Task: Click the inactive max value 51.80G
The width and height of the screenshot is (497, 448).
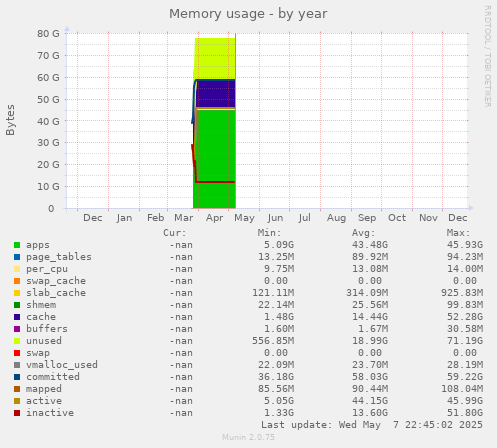Action: click(x=465, y=413)
